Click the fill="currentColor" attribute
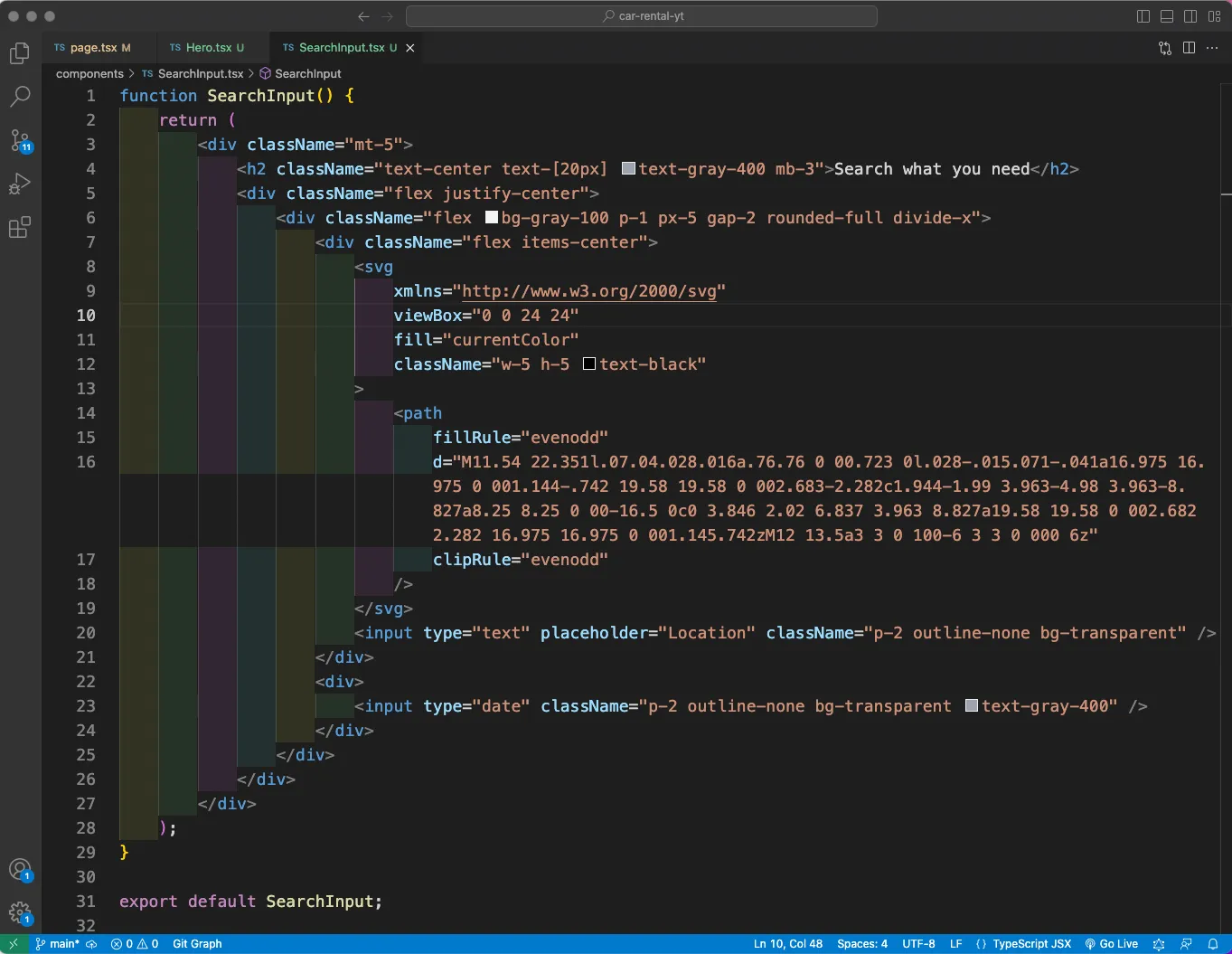 pyautogui.click(x=486, y=340)
